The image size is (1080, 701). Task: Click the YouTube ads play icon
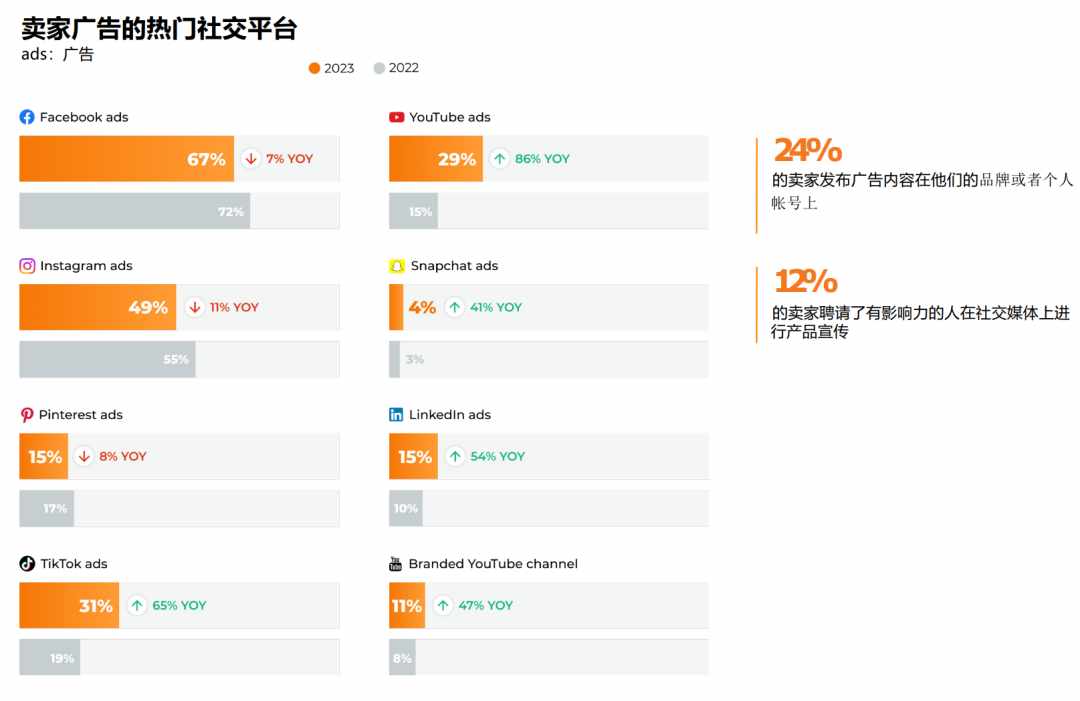397,117
